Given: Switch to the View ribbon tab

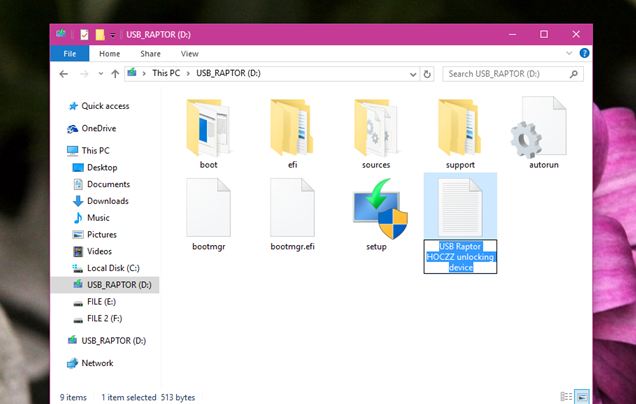Looking at the screenshot, I should (x=189, y=54).
